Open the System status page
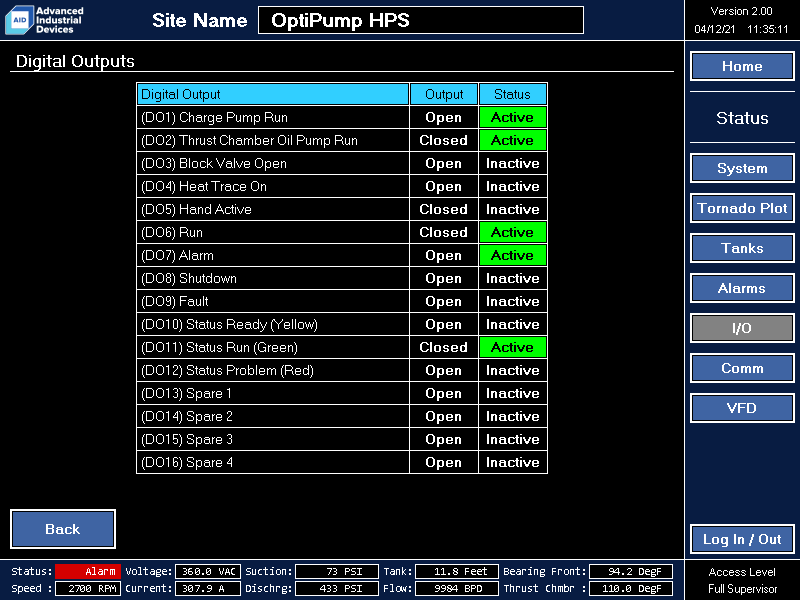Viewport: 800px width, 600px height. click(742, 168)
